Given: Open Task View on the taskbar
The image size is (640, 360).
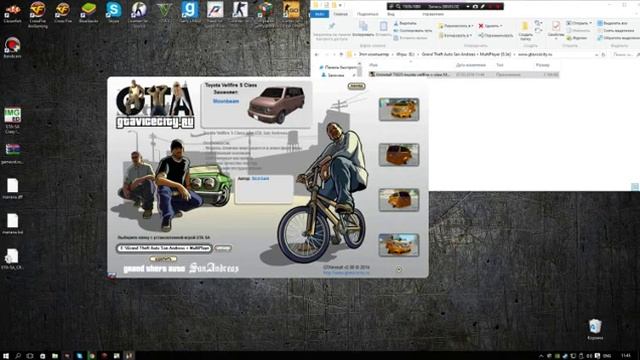Looking at the screenshot, I should coord(30,356).
